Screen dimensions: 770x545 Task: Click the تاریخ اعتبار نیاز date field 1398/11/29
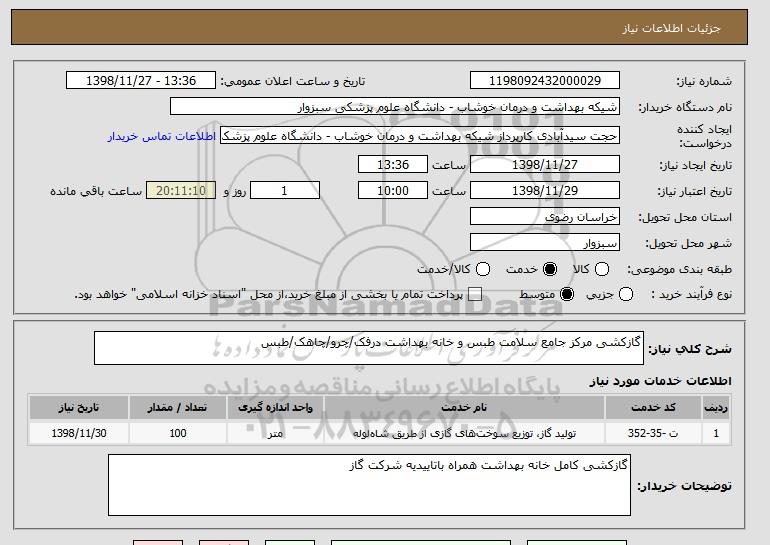pos(545,191)
